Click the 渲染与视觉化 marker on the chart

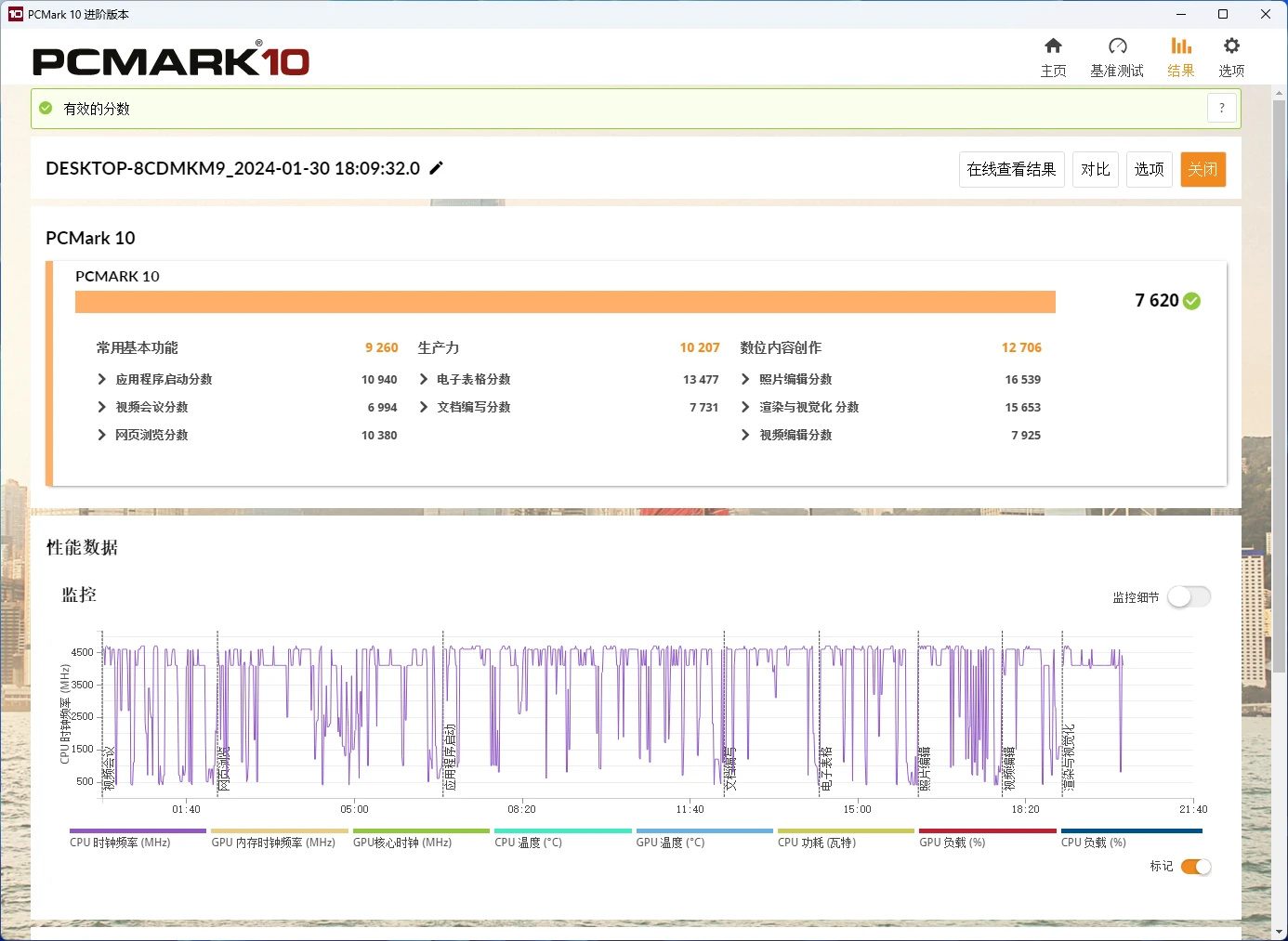coord(1069,757)
